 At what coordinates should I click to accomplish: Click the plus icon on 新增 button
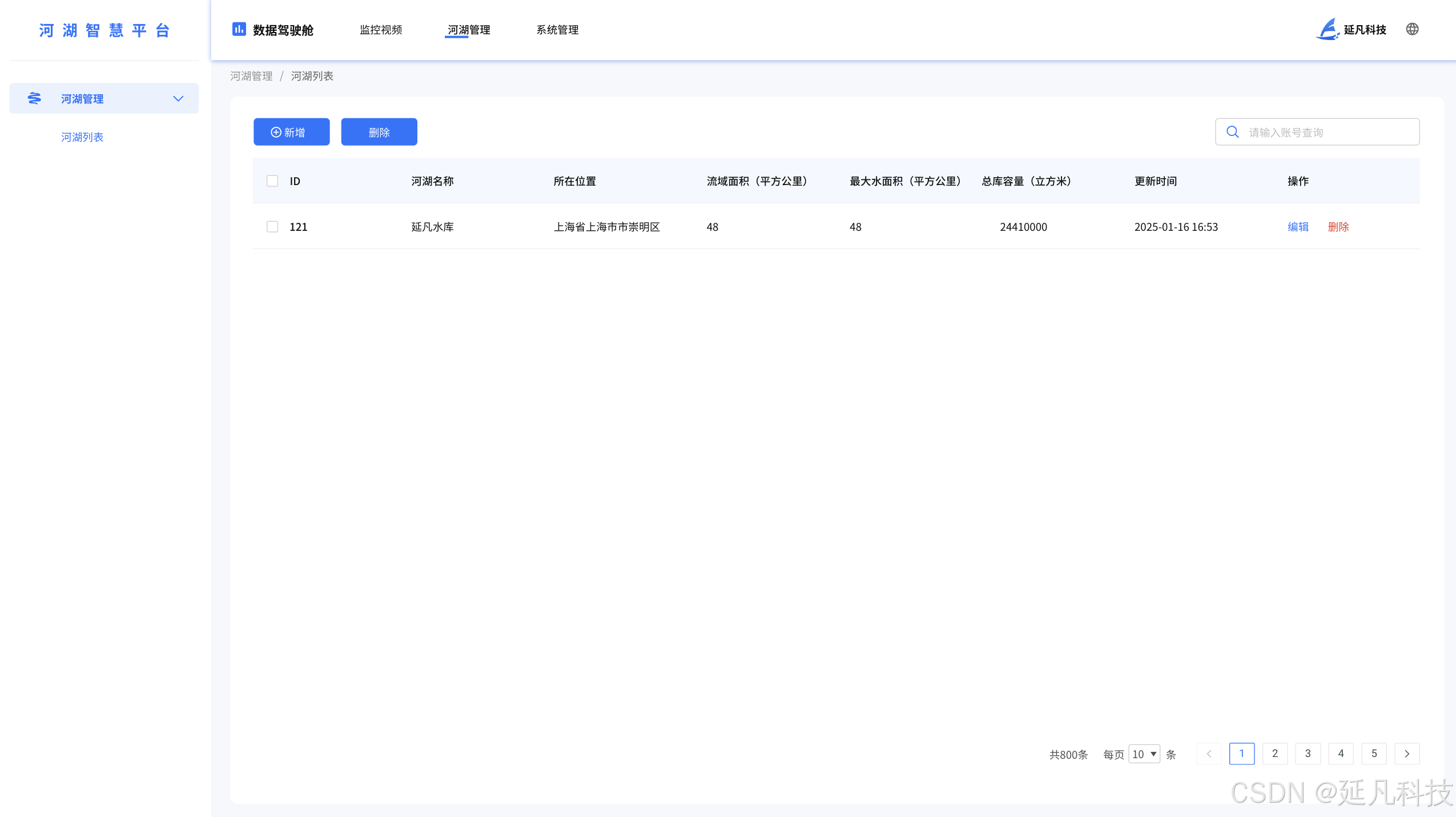(x=276, y=132)
